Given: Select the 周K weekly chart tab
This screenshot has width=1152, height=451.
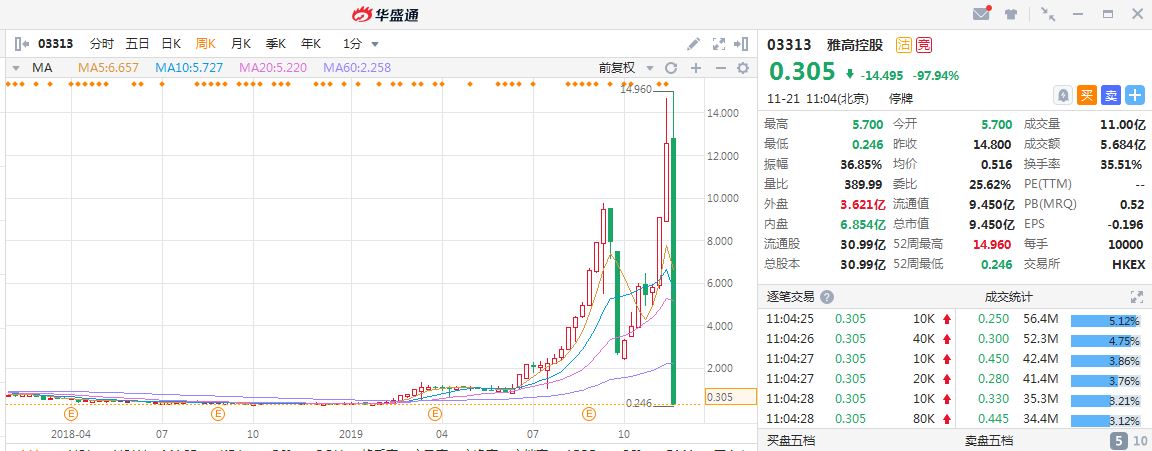Looking at the screenshot, I should click(x=206, y=44).
